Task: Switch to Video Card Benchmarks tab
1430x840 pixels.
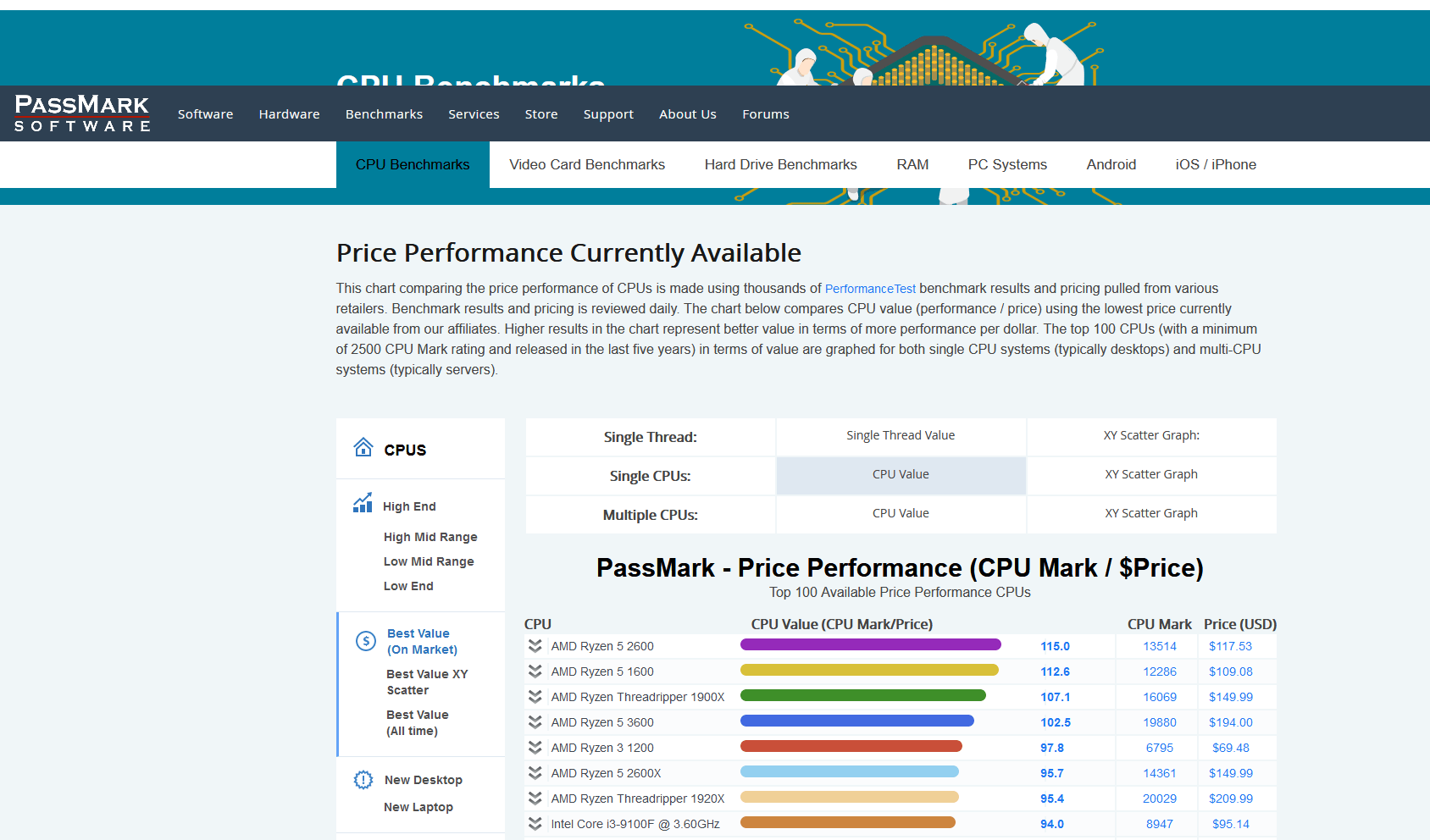Action: pos(587,164)
